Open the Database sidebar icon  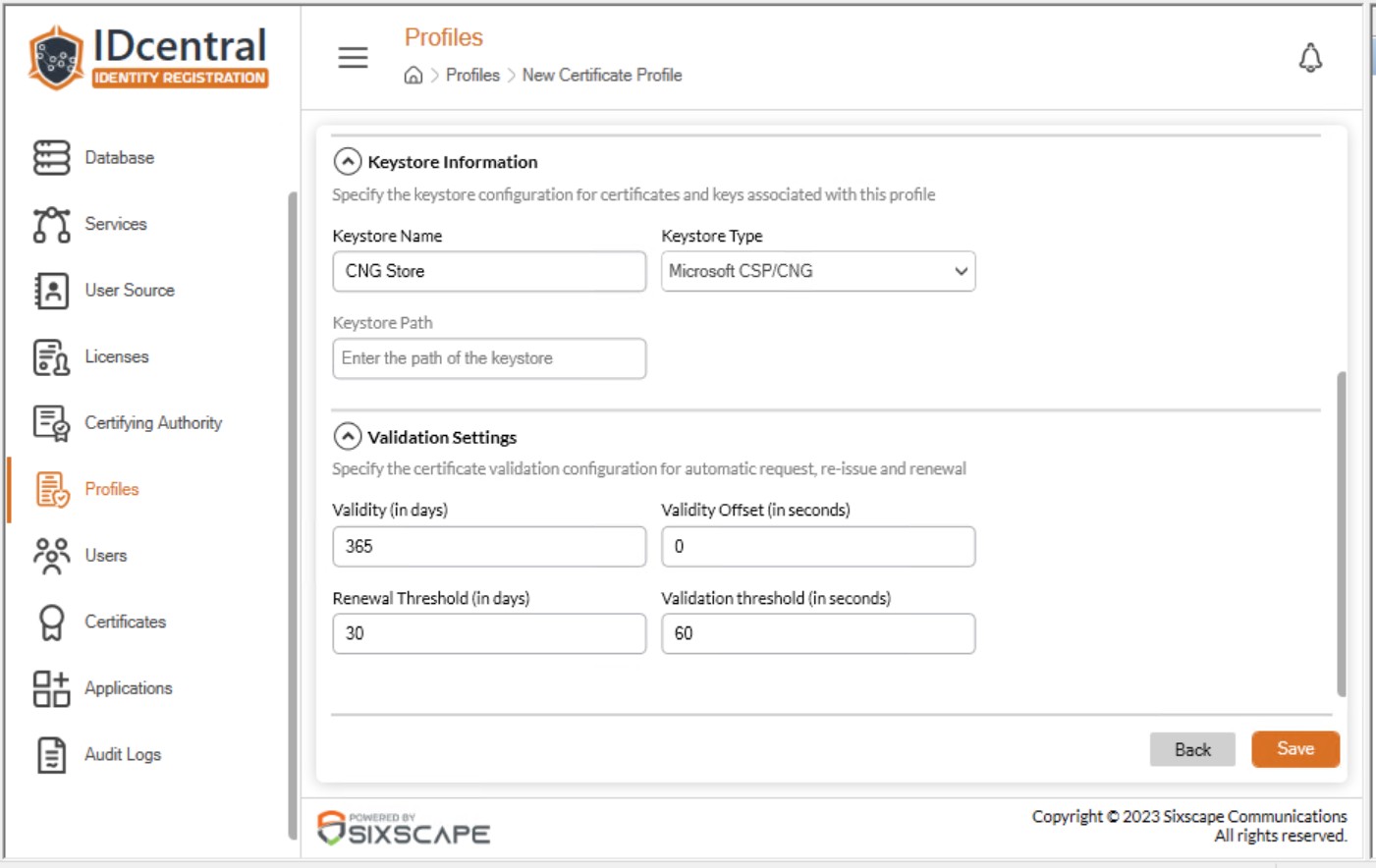click(51, 157)
